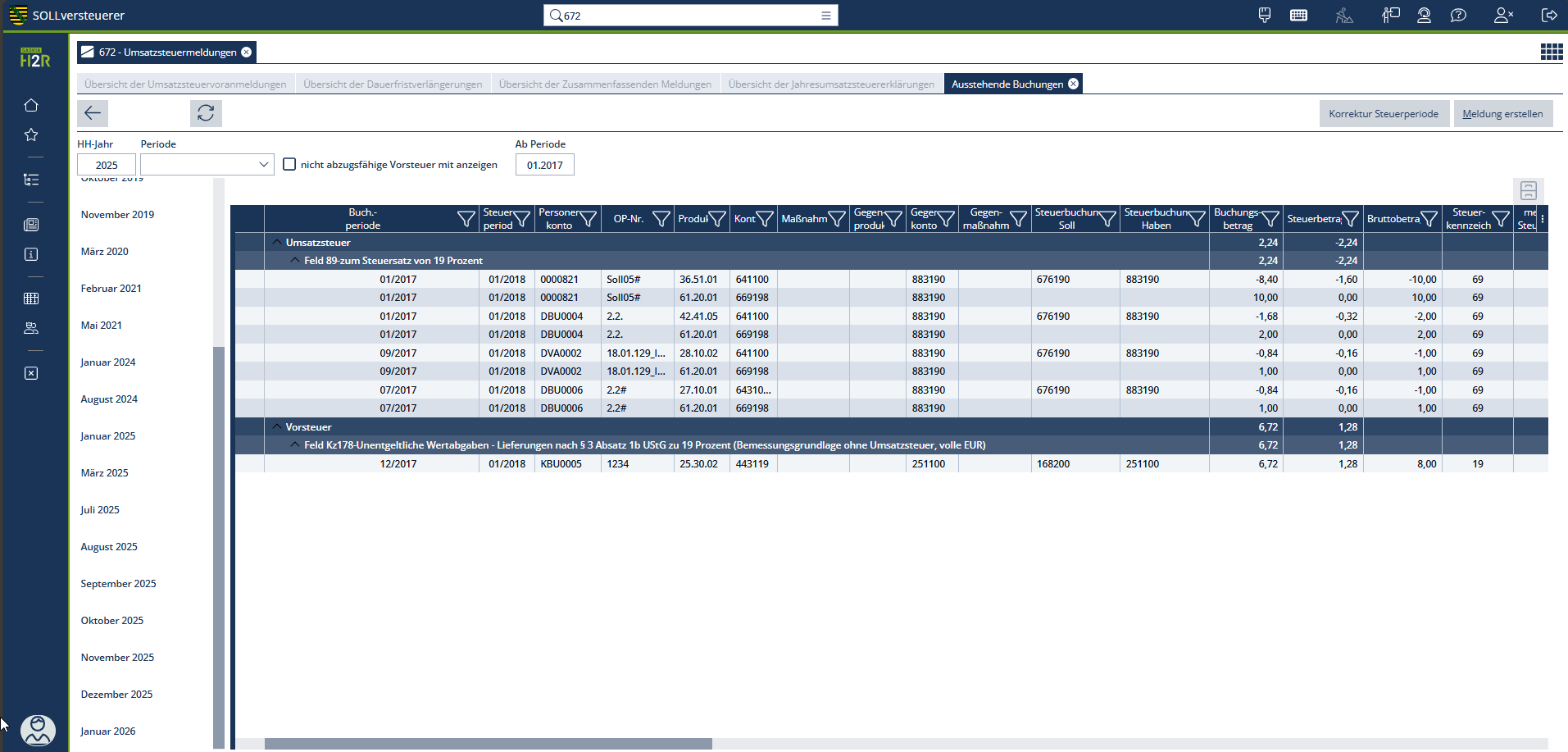
Task: Click the refresh icon button
Action: [x=206, y=113]
